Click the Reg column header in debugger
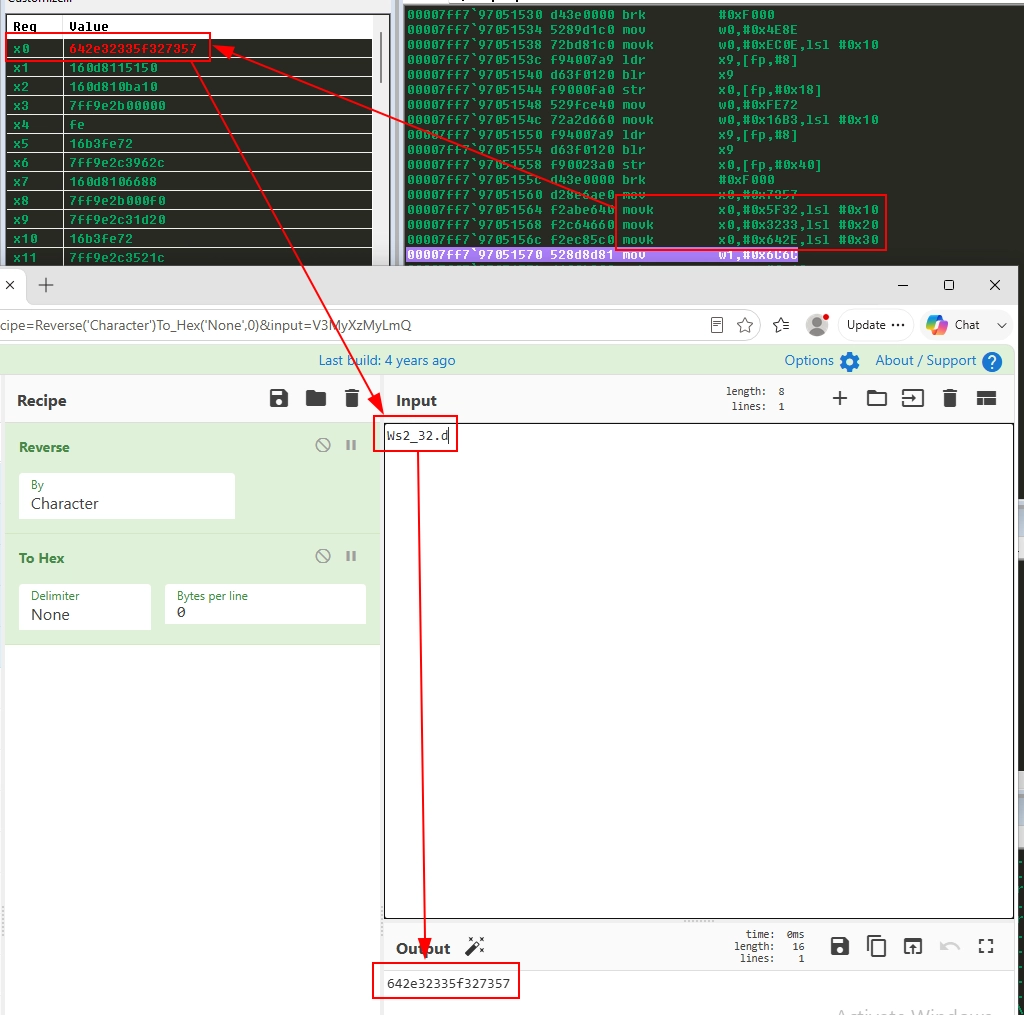The height and width of the screenshot is (1015, 1024). tap(25, 27)
